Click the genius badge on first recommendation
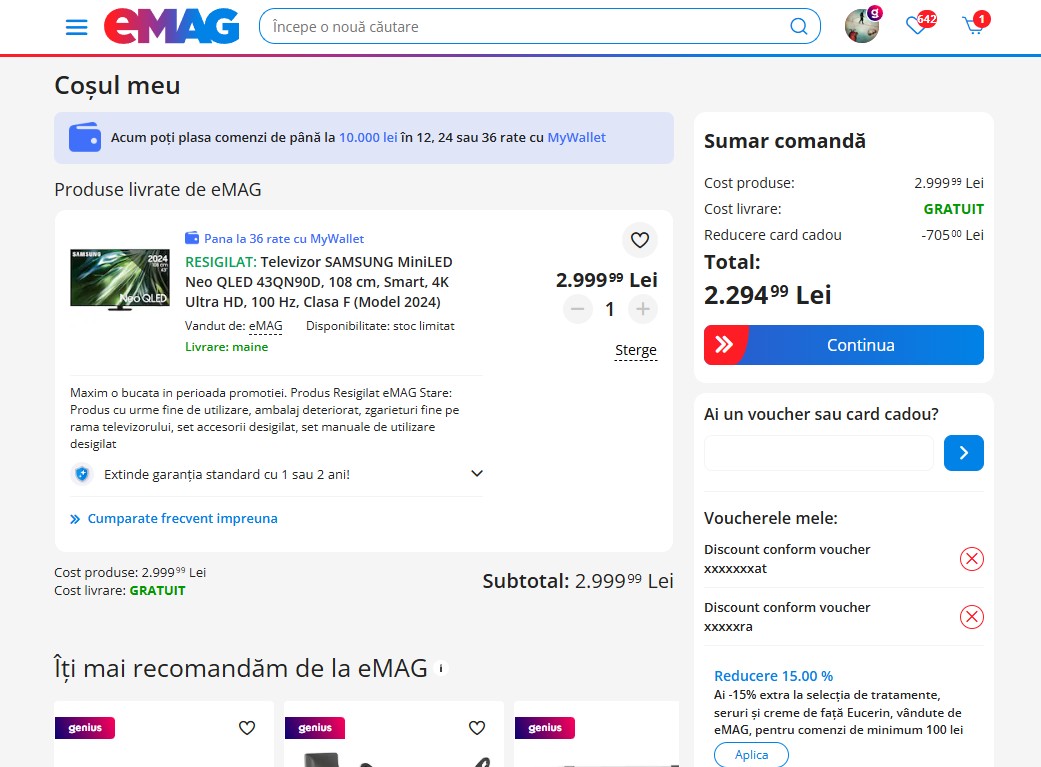The height and width of the screenshot is (767, 1041). pyautogui.click(x=85, y=728)
